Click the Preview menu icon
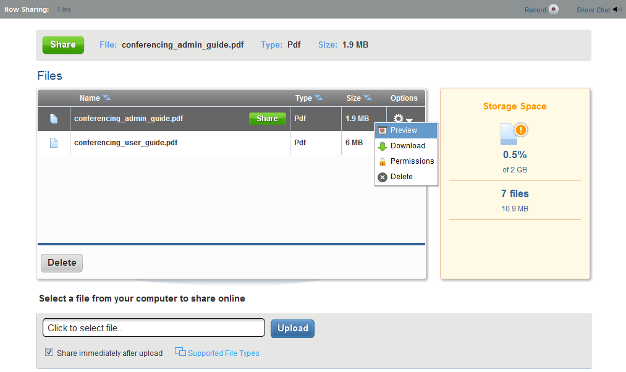 (382, 131)
